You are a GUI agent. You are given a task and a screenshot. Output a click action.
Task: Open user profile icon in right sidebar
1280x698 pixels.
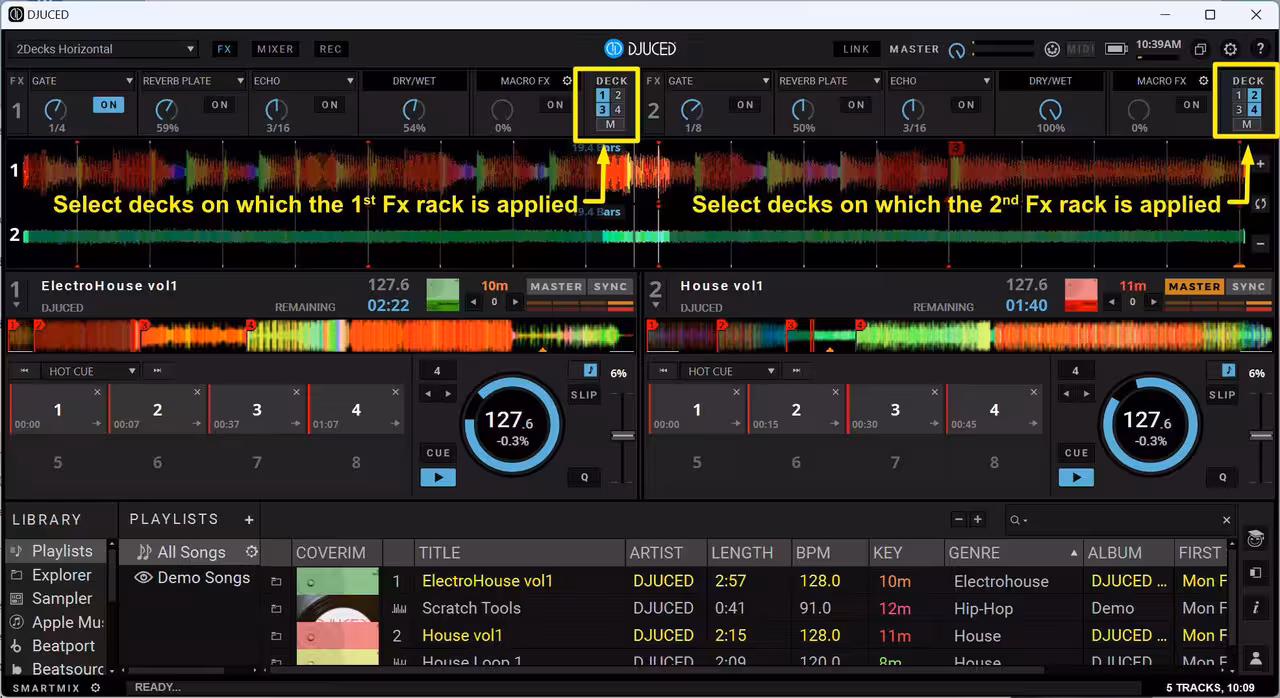click(x=1255, y=658)
